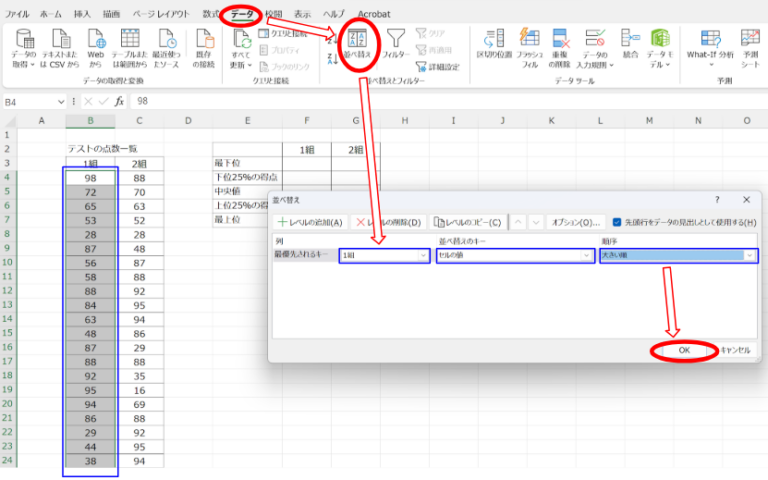Click the フィルター (Filter) funnel icon
Viewport: 768px width, 480px height.
click(x=396, y=45)
